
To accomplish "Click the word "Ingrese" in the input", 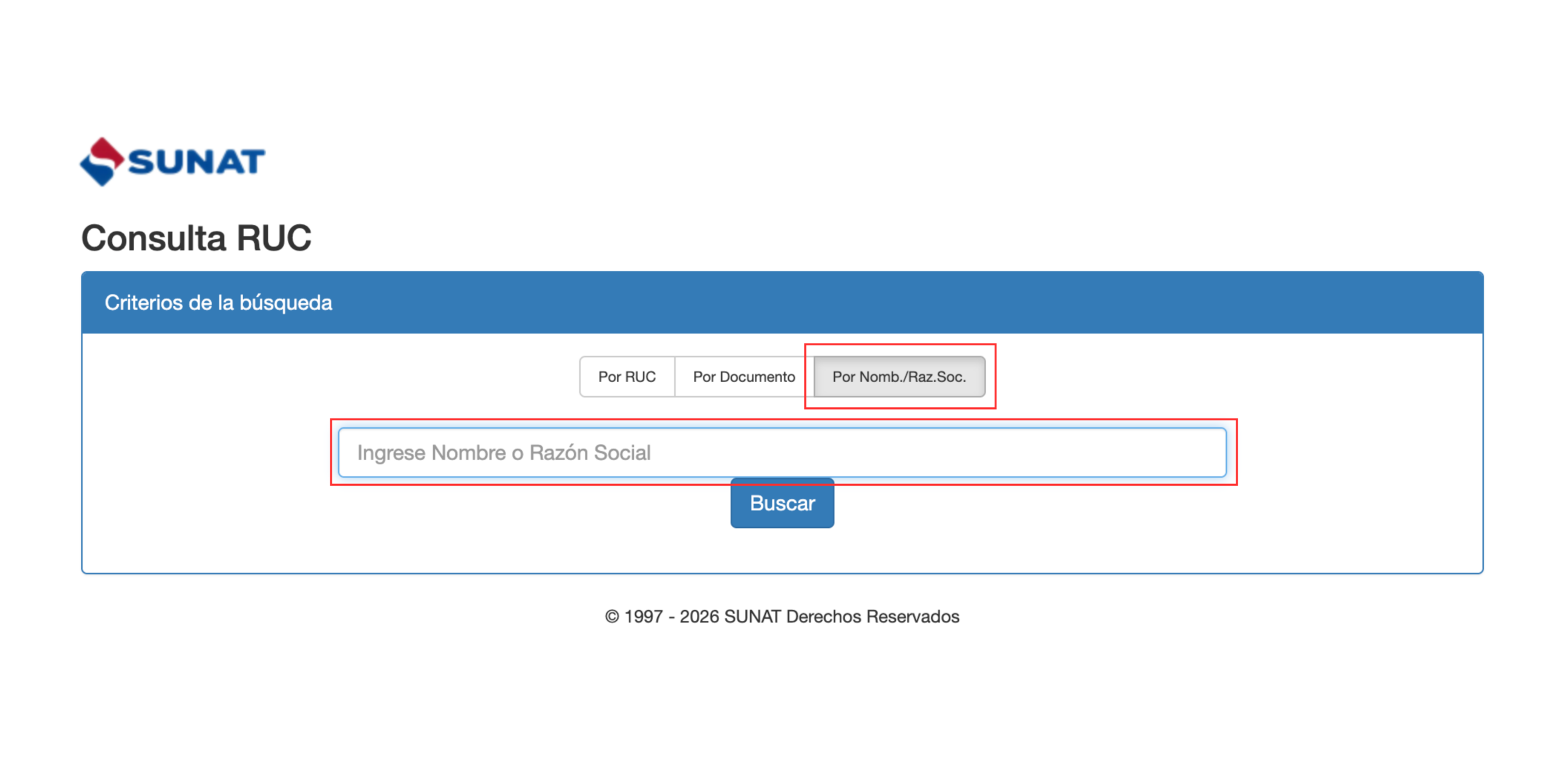I will [x=391, y=453].
